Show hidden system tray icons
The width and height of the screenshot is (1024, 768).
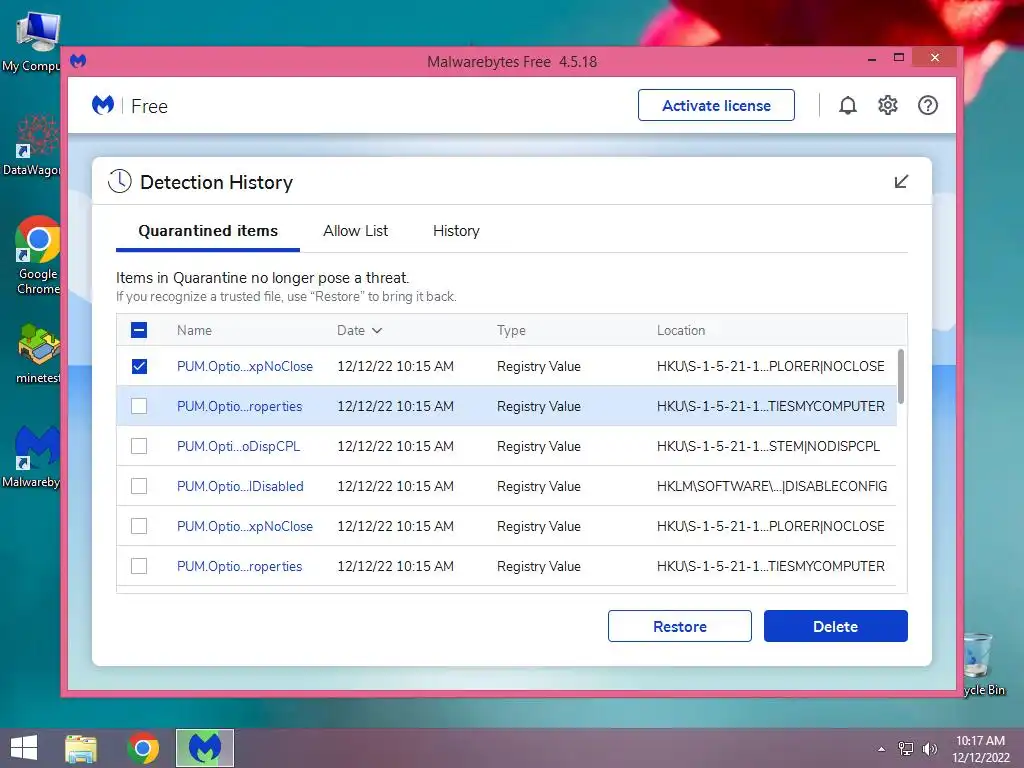click(x=881, y=749)
